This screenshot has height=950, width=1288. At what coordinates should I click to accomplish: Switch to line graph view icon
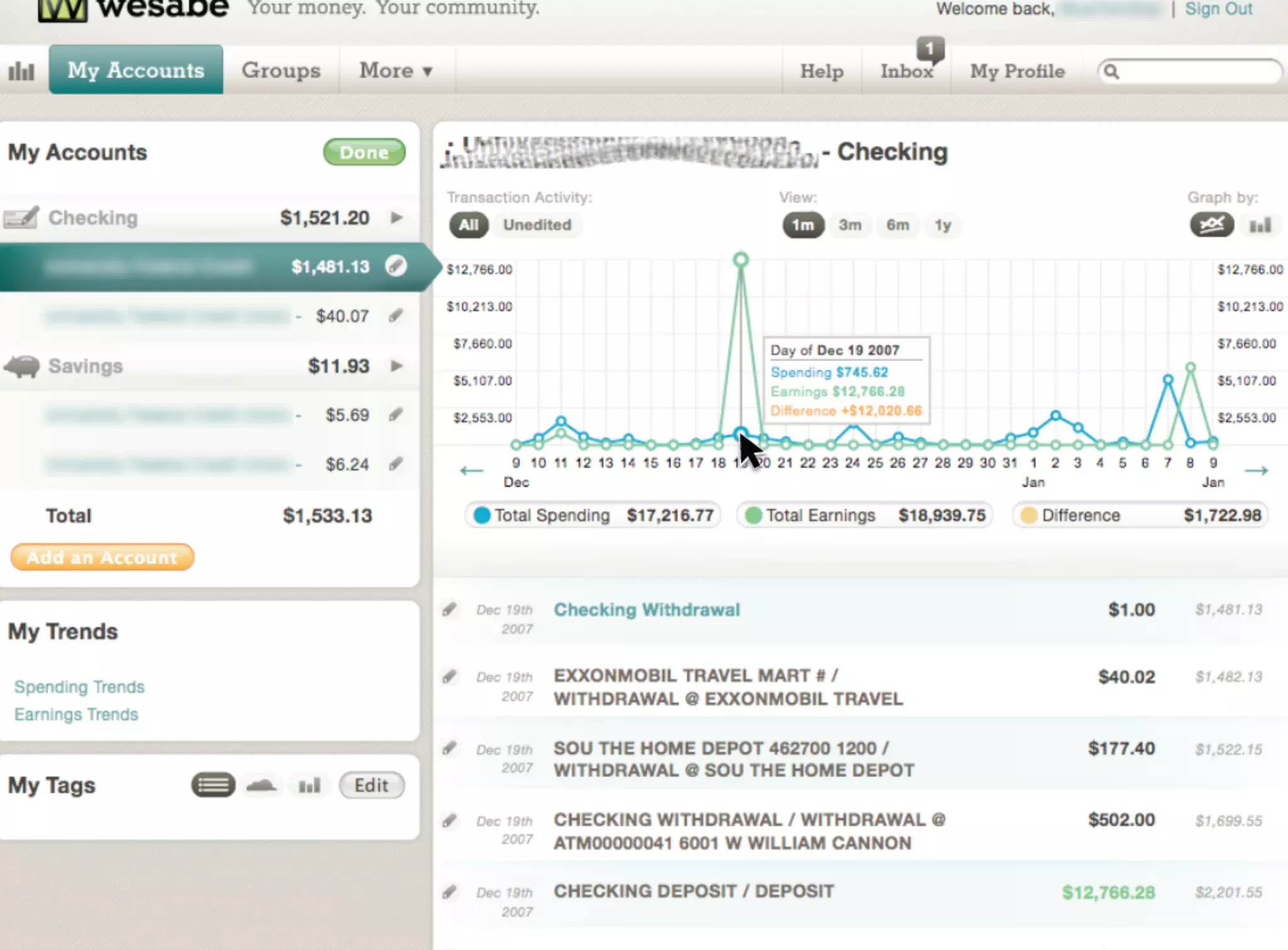point(1211,225)
